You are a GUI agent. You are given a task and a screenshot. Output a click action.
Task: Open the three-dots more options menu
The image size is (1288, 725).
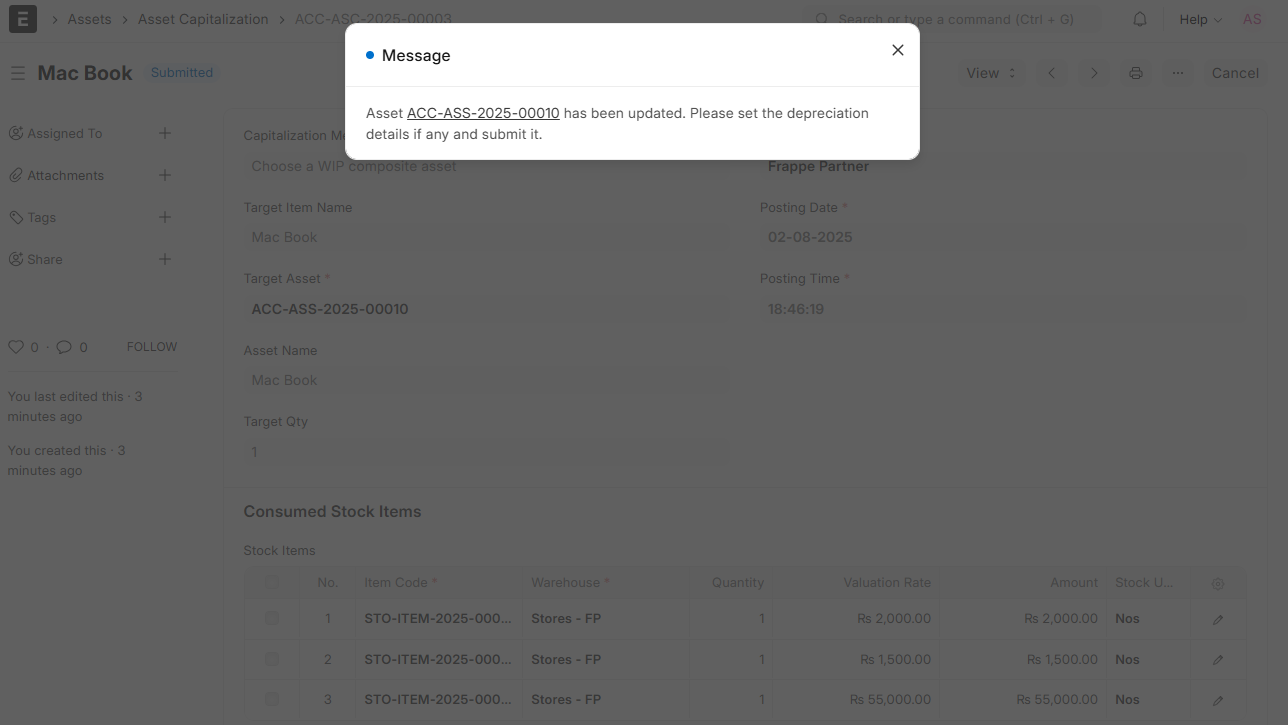(1178, 73)
